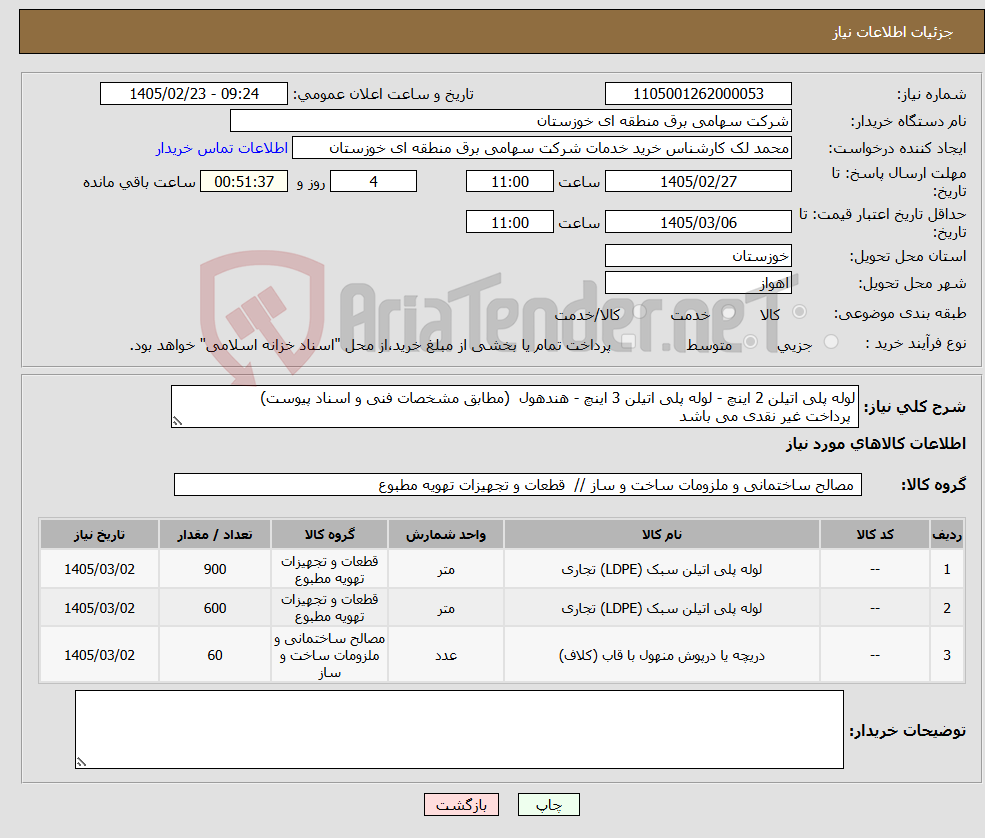The image size is (985, 838).
Task: Click quantity 60 in row 3
Action: tap(214, 655)
